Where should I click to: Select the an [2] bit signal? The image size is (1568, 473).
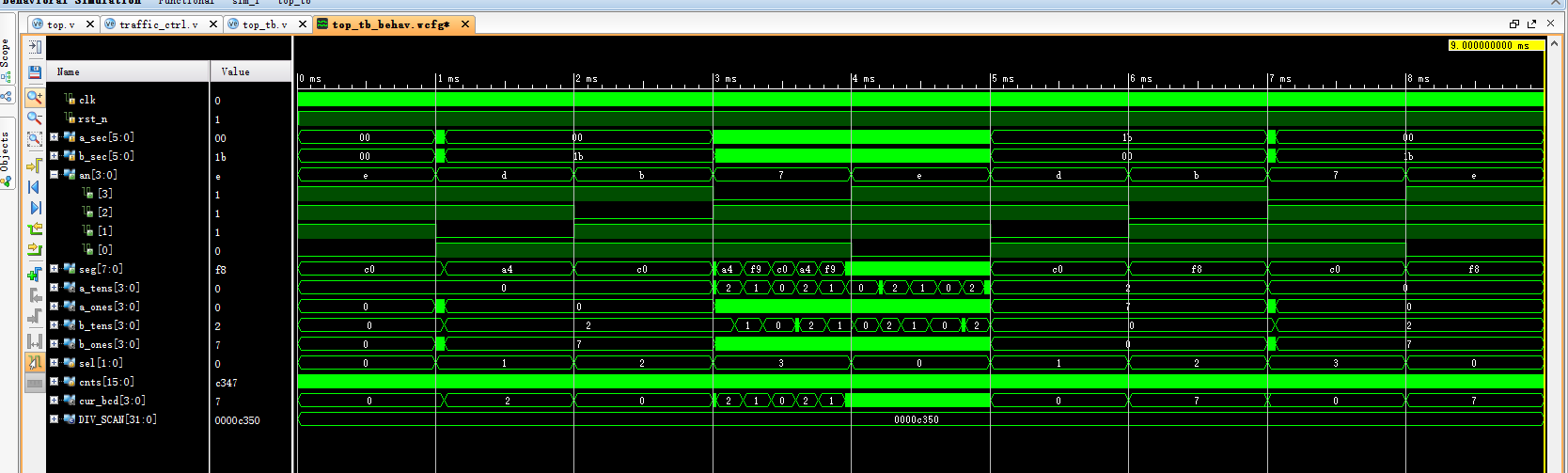pos(104,213)
